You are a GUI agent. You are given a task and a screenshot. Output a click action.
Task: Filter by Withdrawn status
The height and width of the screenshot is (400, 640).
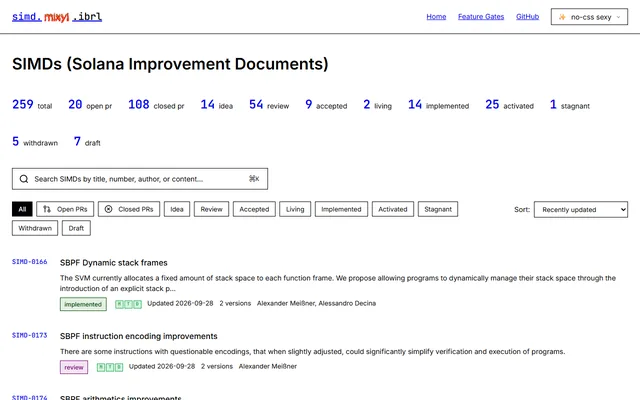click(x=35, y=228)
